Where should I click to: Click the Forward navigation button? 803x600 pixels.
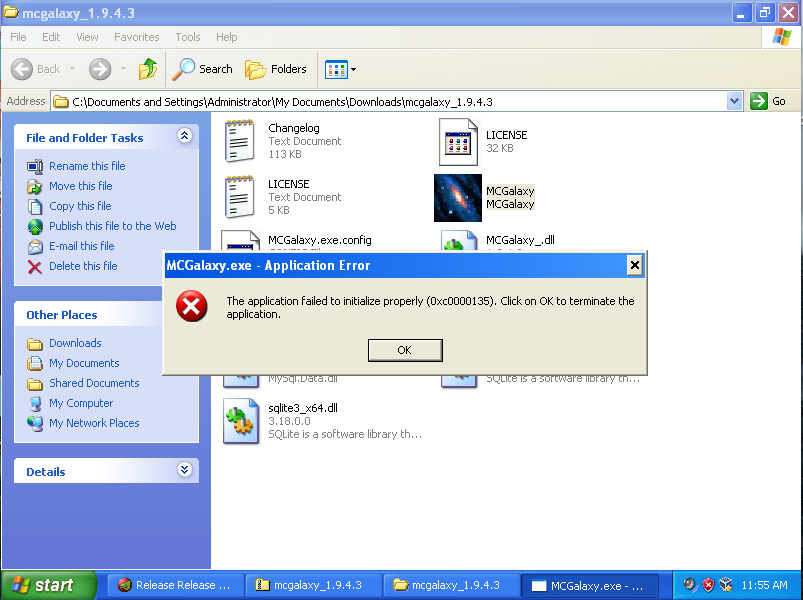tap(100, 69)
